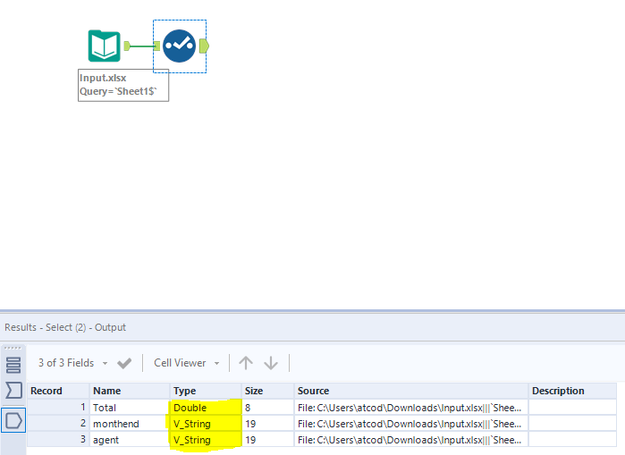Select the Double type cell
This screenshot has height=455, width=625.
pyautogui.click(x=205, y=408)
